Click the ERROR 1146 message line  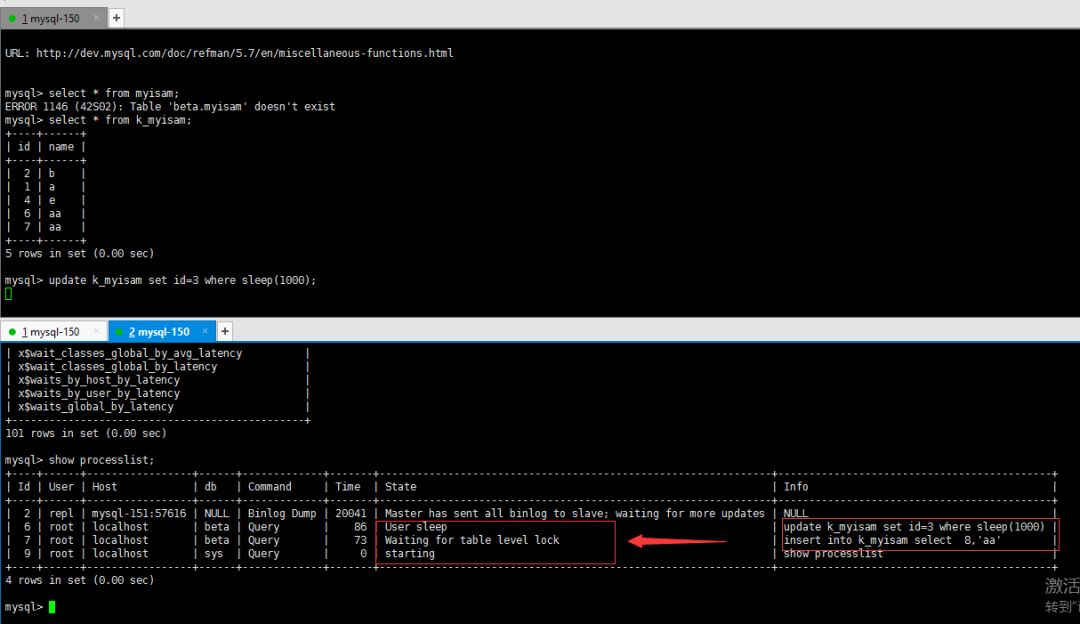(169, 107)
